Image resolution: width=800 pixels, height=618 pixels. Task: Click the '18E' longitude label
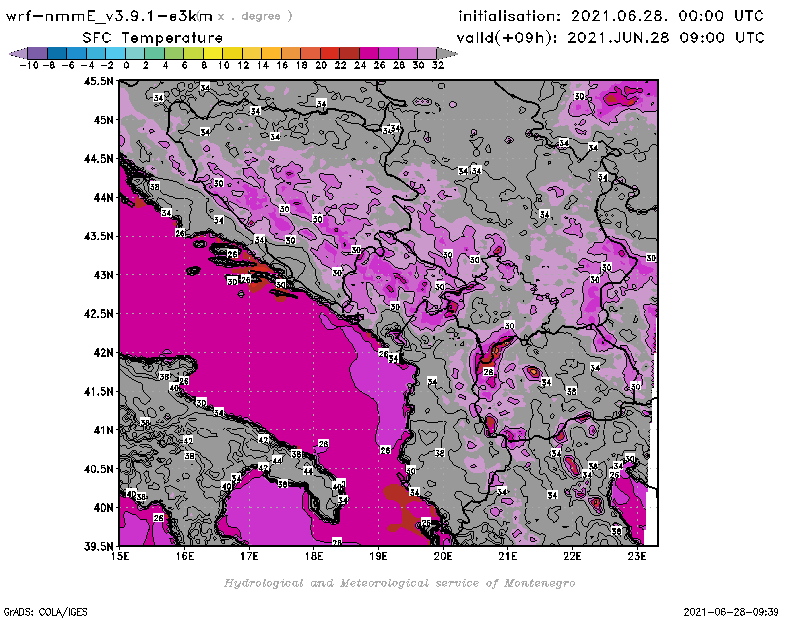coord(314,556)
